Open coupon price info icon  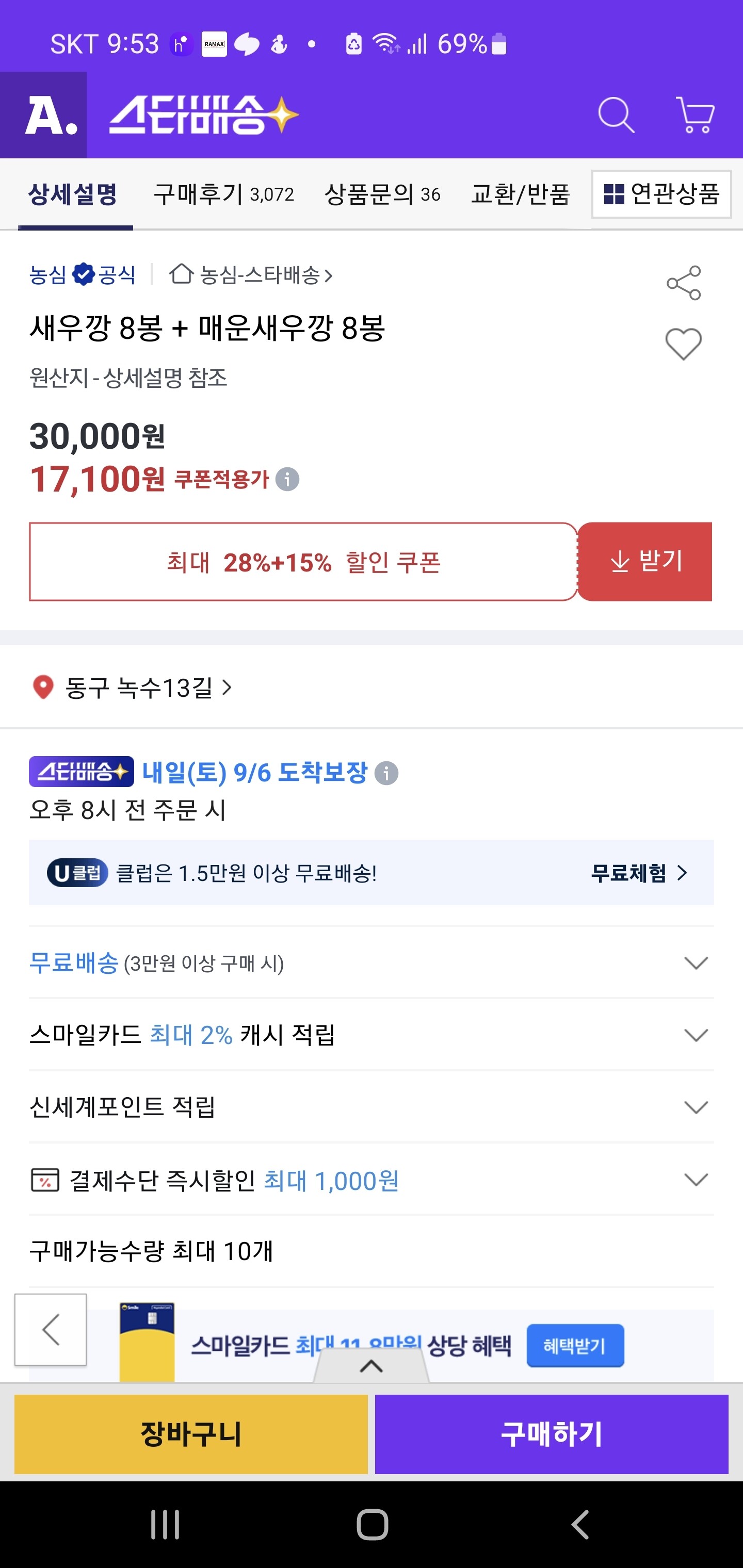287,479
